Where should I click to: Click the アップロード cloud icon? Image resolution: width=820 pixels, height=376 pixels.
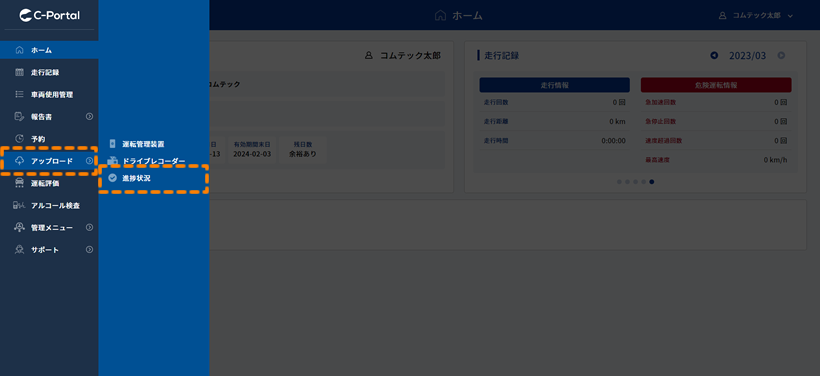(19, 161)
